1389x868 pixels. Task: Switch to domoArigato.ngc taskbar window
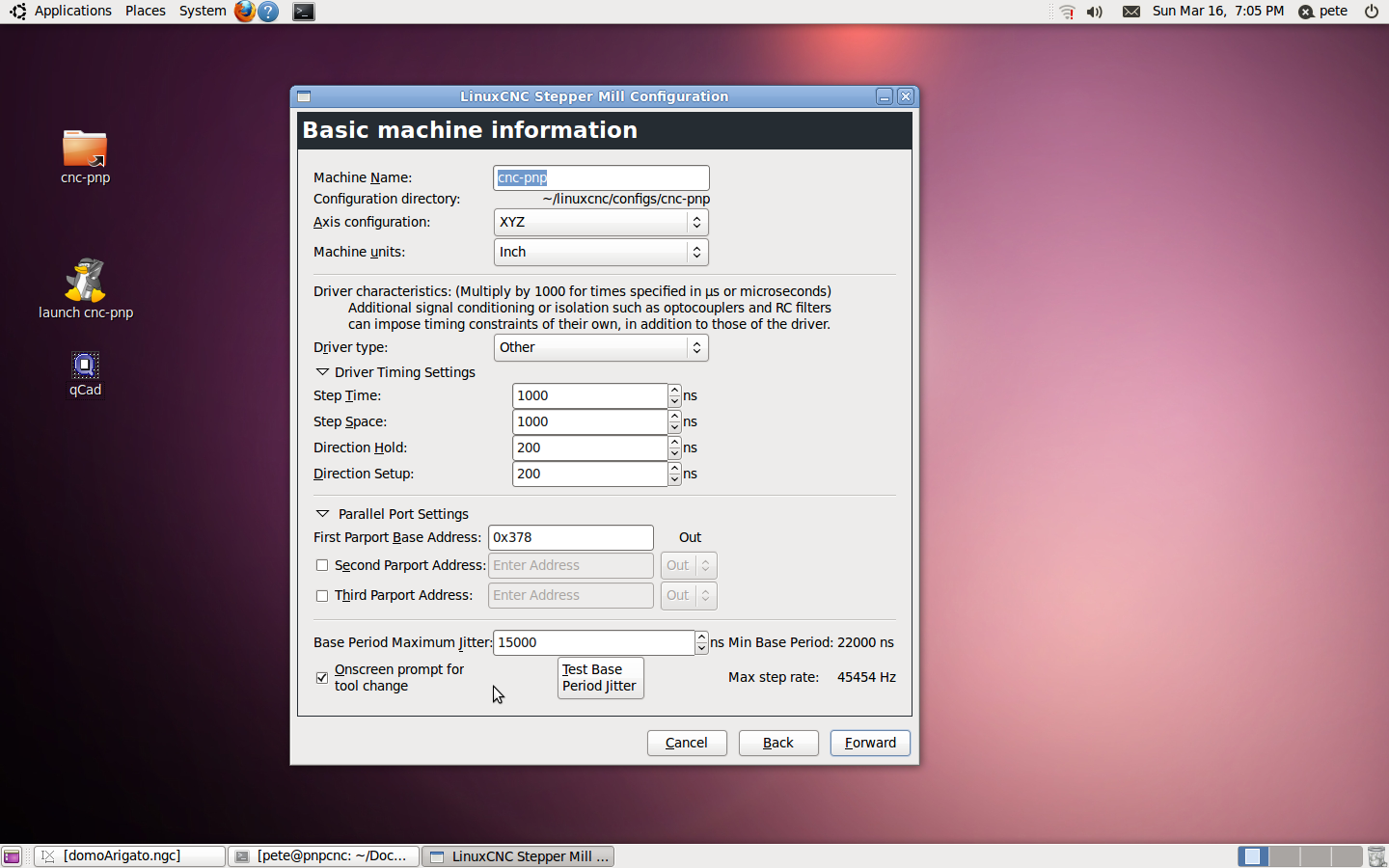pos(129,856)
